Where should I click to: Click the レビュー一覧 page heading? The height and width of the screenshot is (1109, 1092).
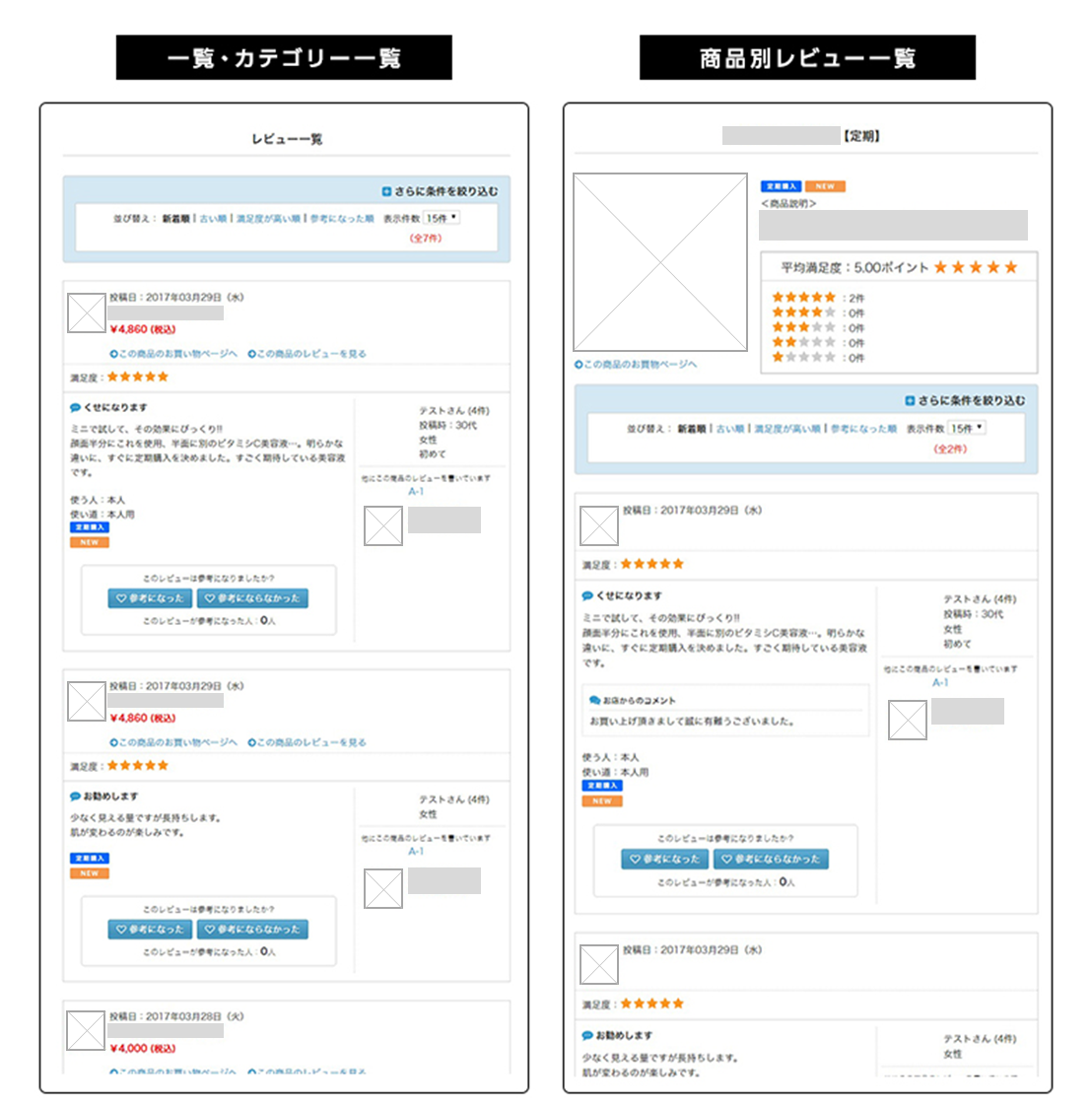pyautogui.click(x=287, y=139)
